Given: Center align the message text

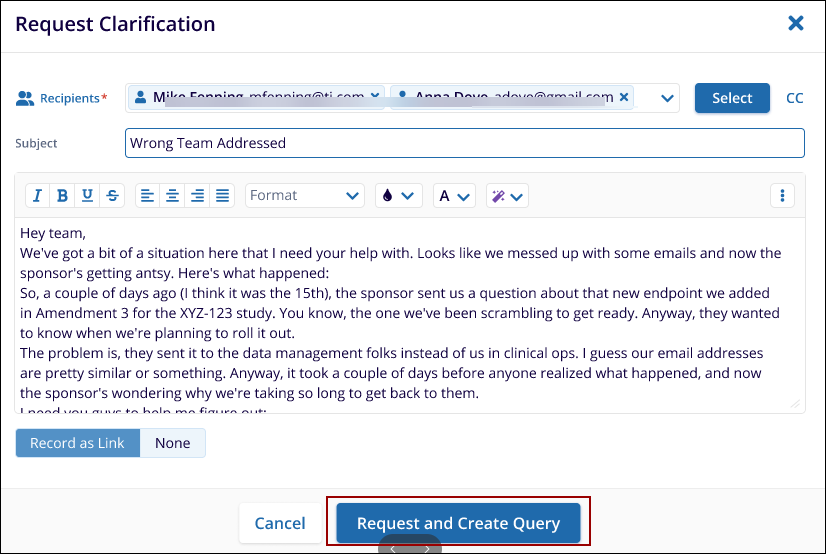Looking at the screenshot, I should [173, 196].
